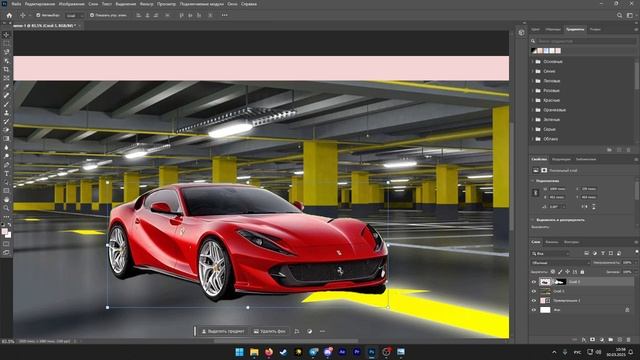Open the Фильтр menu
This screenshot has height=360, width=640.
tap(147, 4)
